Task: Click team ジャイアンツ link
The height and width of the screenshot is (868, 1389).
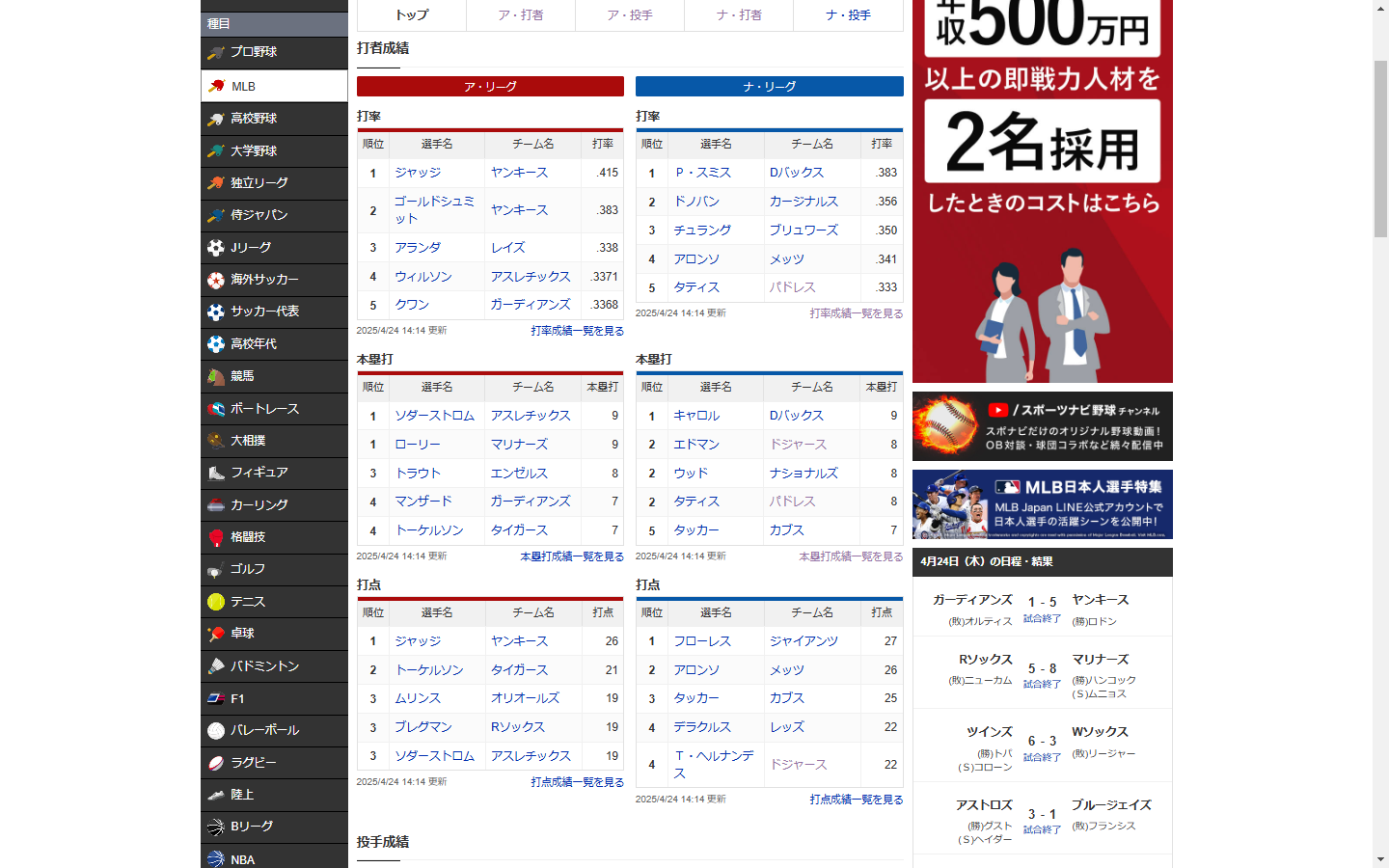Action: pyautogui.click(x=803, y=641)
